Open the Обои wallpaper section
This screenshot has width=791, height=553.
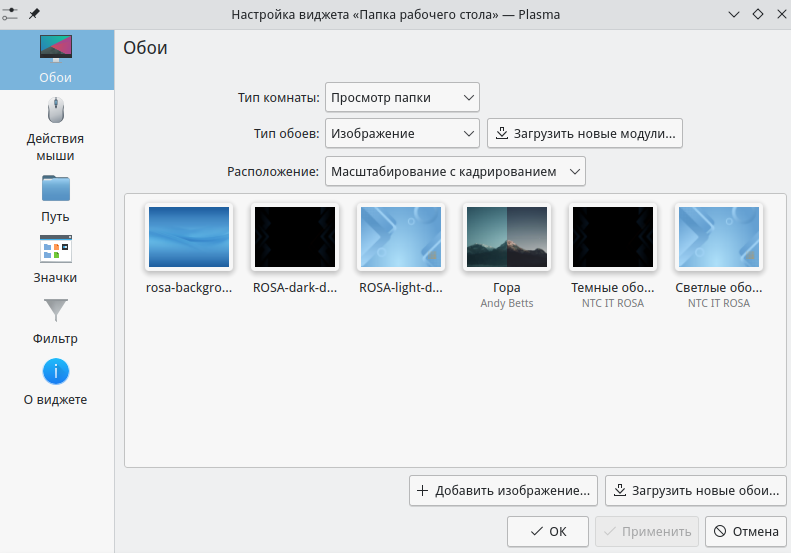coord(56,59)
